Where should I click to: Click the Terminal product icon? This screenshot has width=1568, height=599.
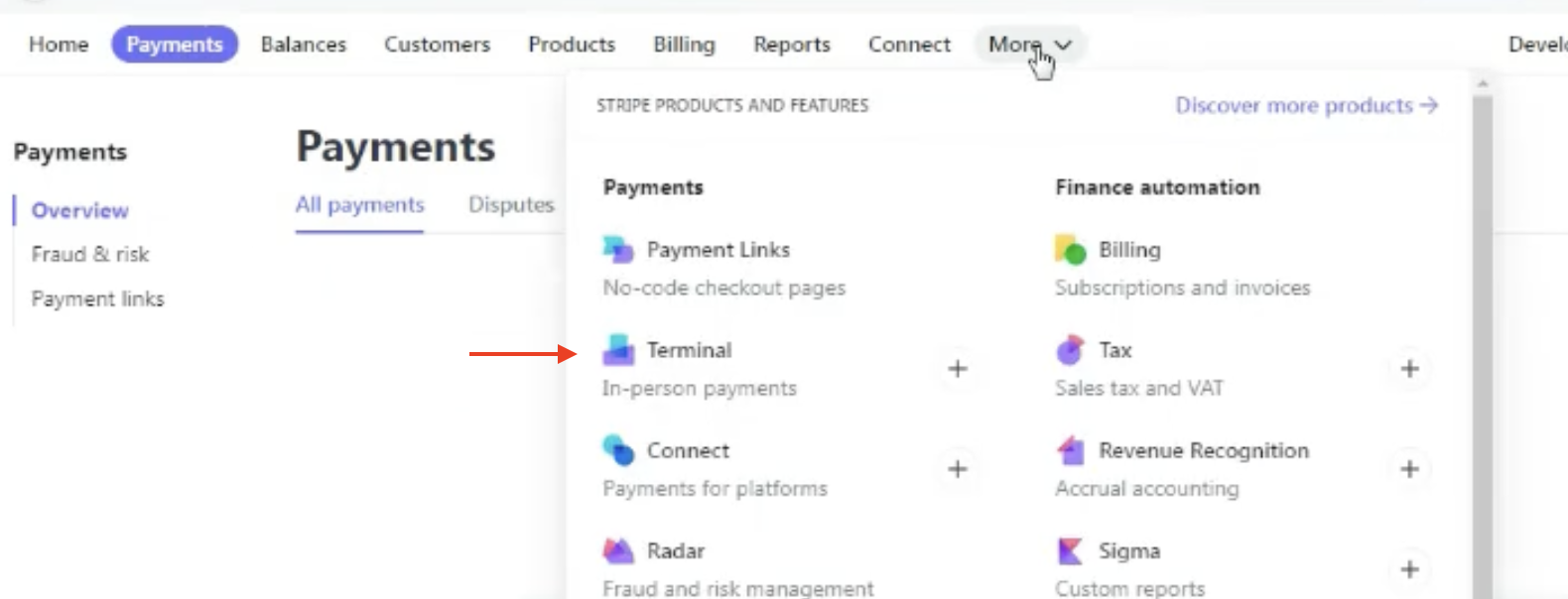(618, 349)
